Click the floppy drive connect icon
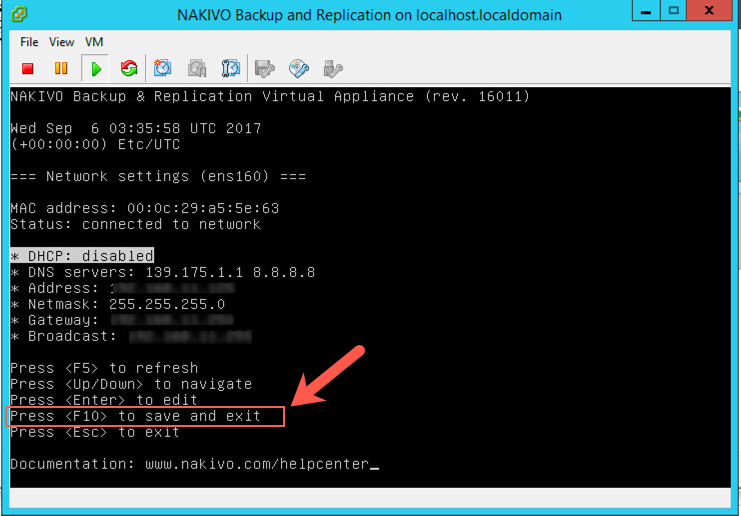 coord(265,69)
